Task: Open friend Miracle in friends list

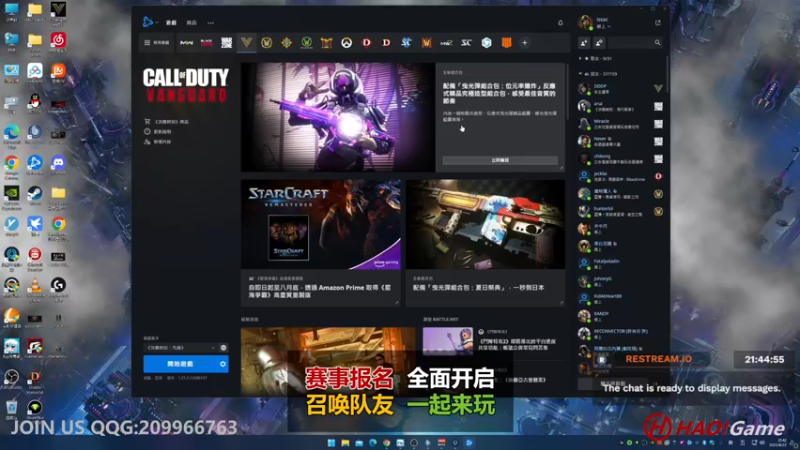Action: tap(620, 124)
